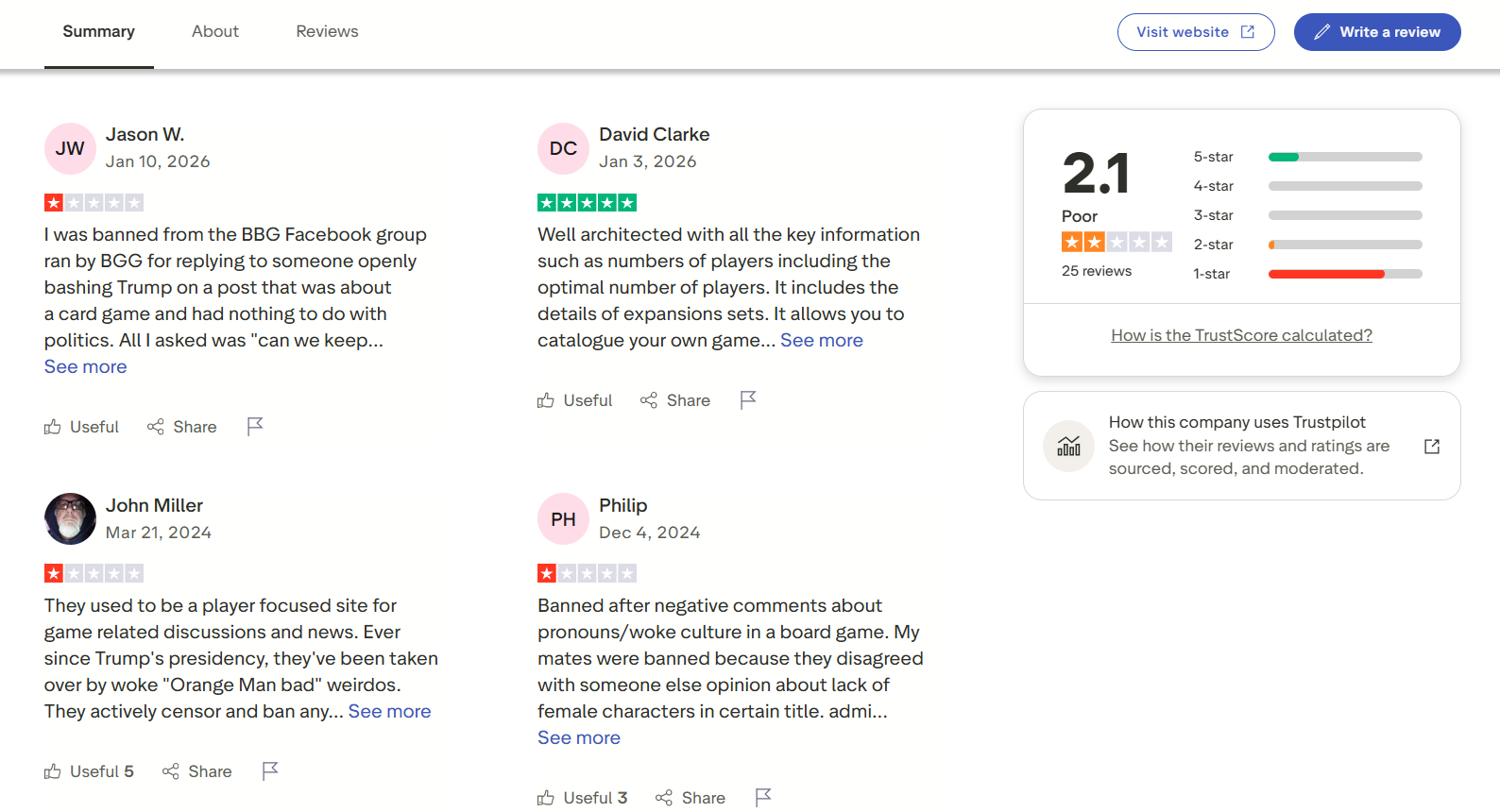Filter reviews by 1-star rating
Screen dimensions: 1500x812
(x=1307, y=274)
